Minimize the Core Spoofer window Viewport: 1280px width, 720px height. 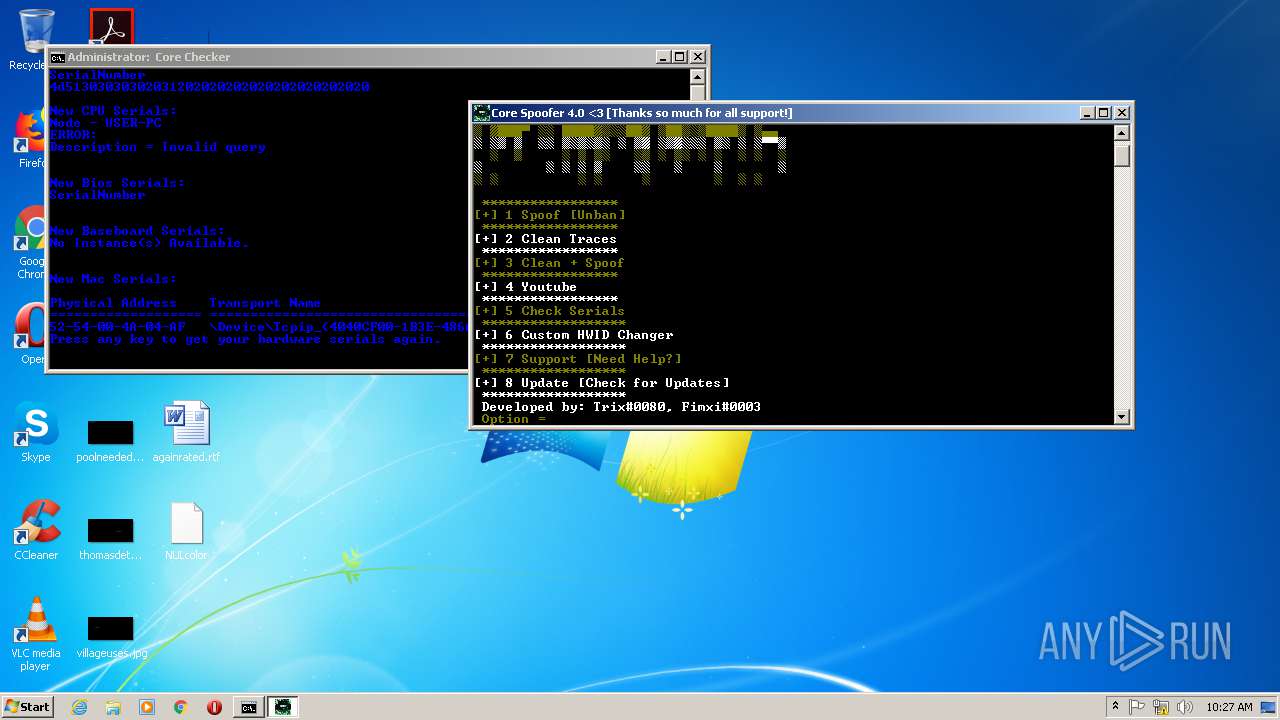tap(1087, 113)
